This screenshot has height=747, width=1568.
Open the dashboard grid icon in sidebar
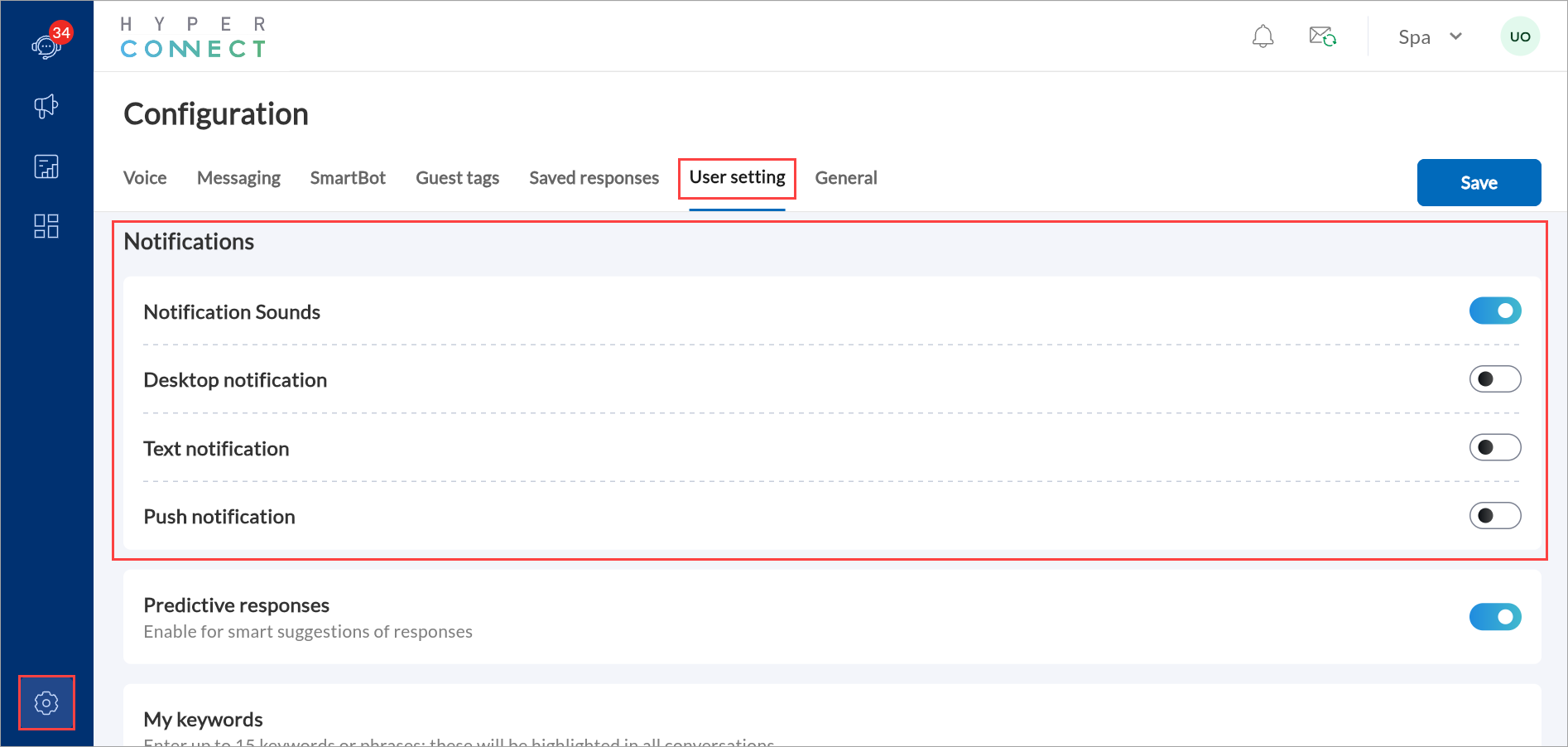(x=46, y=226)
